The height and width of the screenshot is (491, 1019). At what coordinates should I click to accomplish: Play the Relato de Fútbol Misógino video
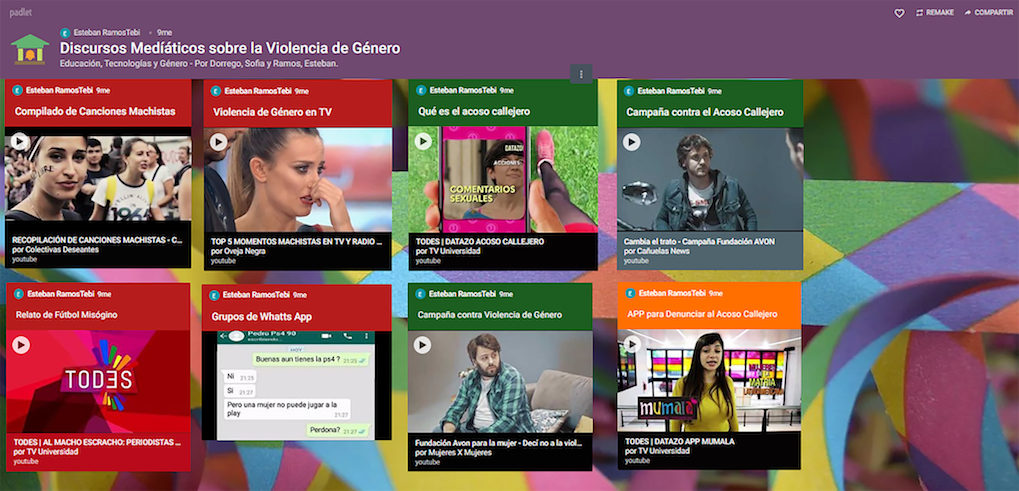pos(21,345)
